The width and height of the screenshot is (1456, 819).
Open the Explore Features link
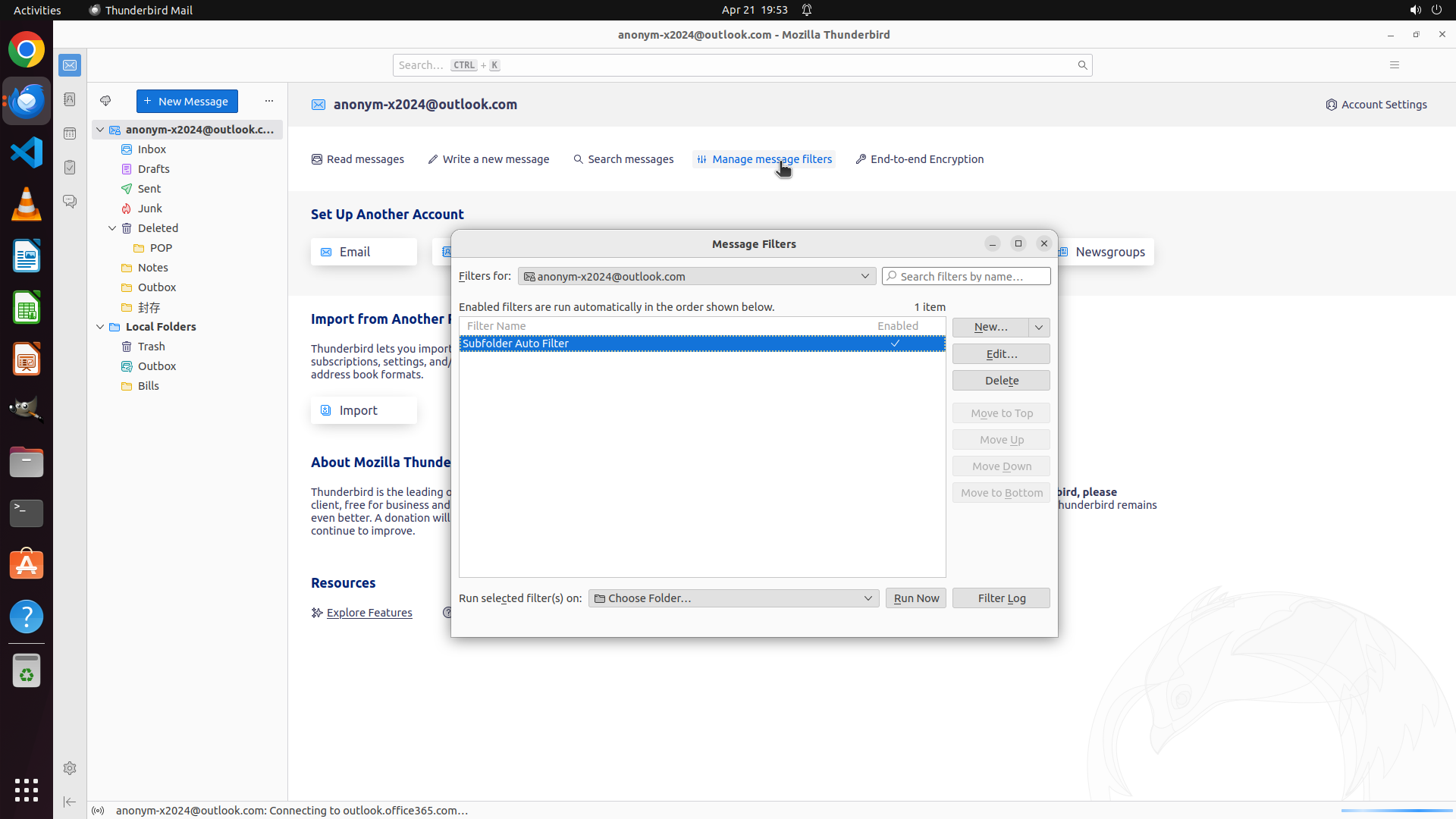click(x=369, y=613)
